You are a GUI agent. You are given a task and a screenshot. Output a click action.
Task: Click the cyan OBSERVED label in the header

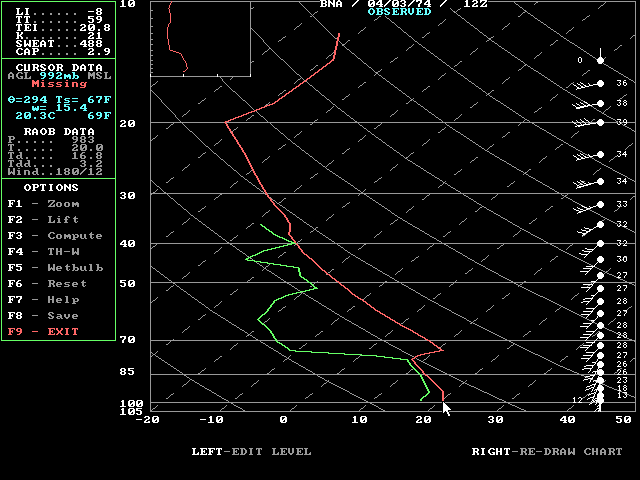(x=399, y=12)
